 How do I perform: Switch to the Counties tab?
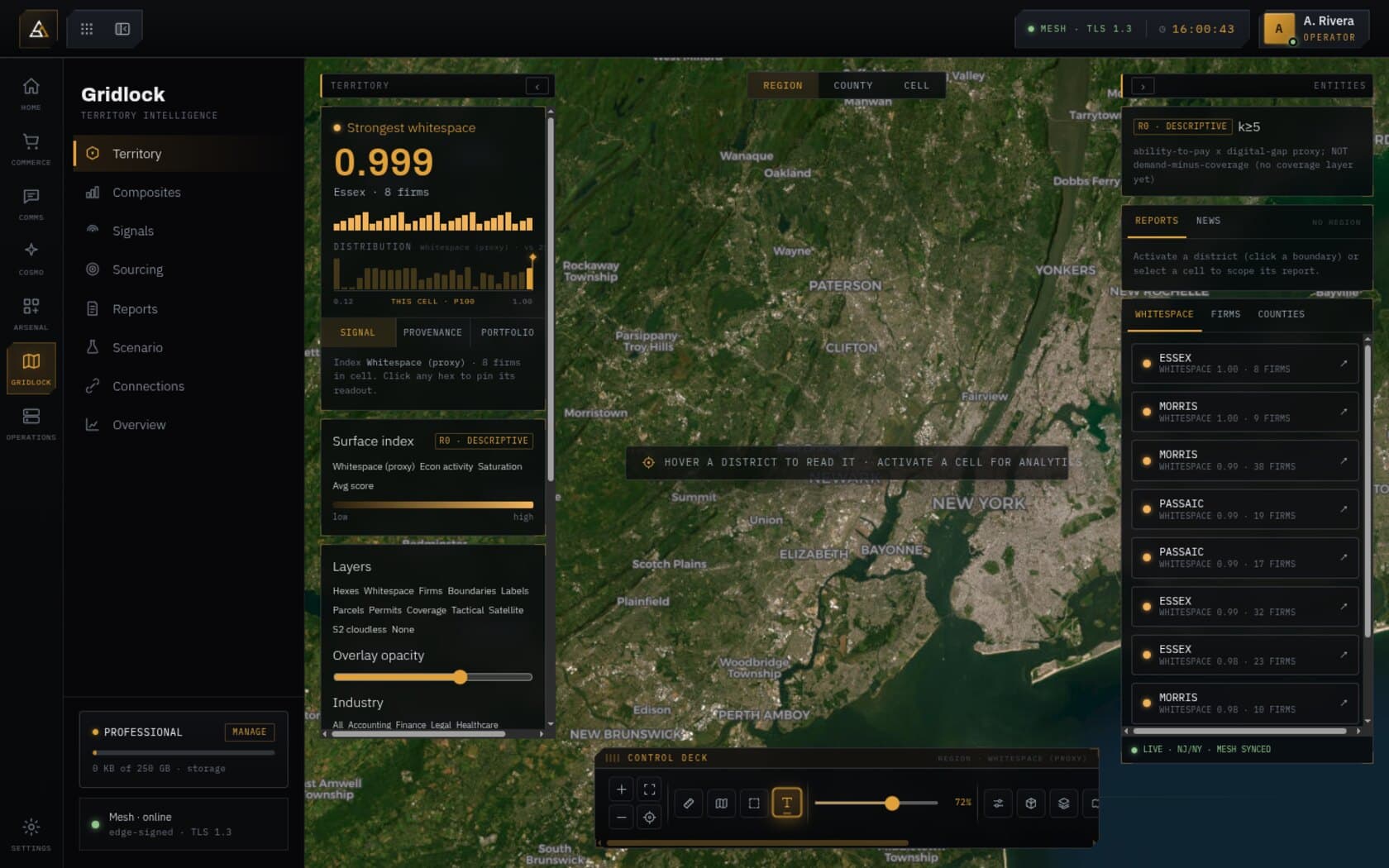pos(1281,314)
